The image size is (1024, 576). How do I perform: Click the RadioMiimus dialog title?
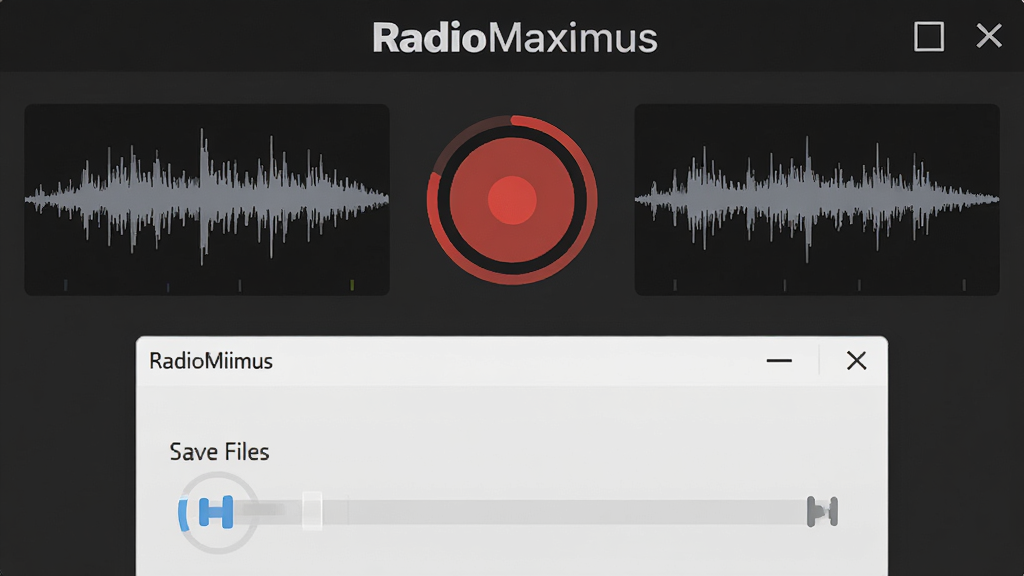point(211,361)
